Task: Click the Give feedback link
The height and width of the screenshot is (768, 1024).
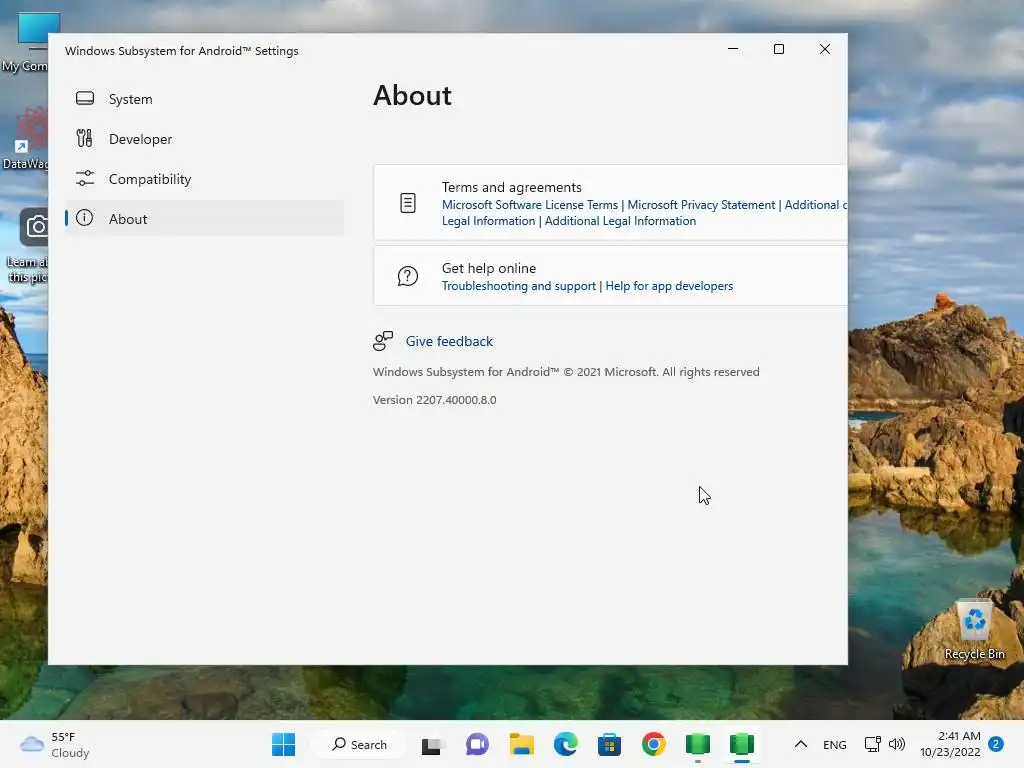Action: 449,342
